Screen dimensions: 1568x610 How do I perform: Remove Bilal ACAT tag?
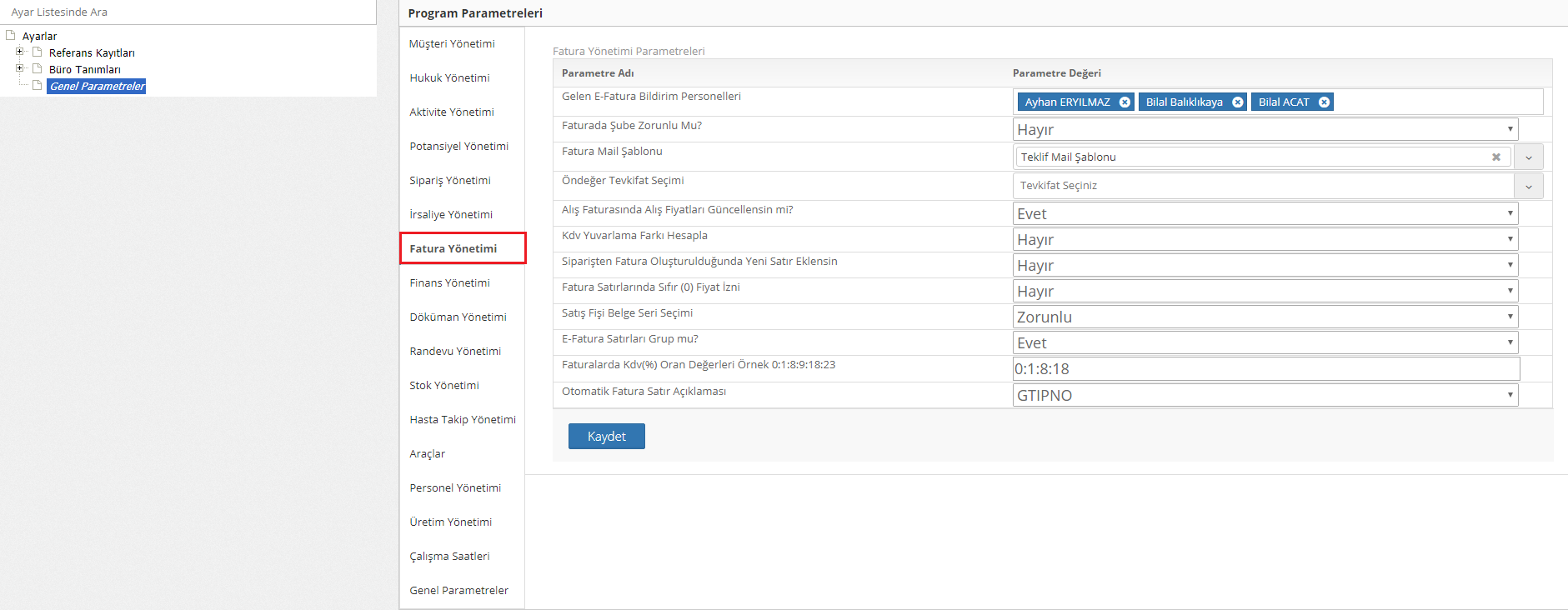tap(1324, 102)
